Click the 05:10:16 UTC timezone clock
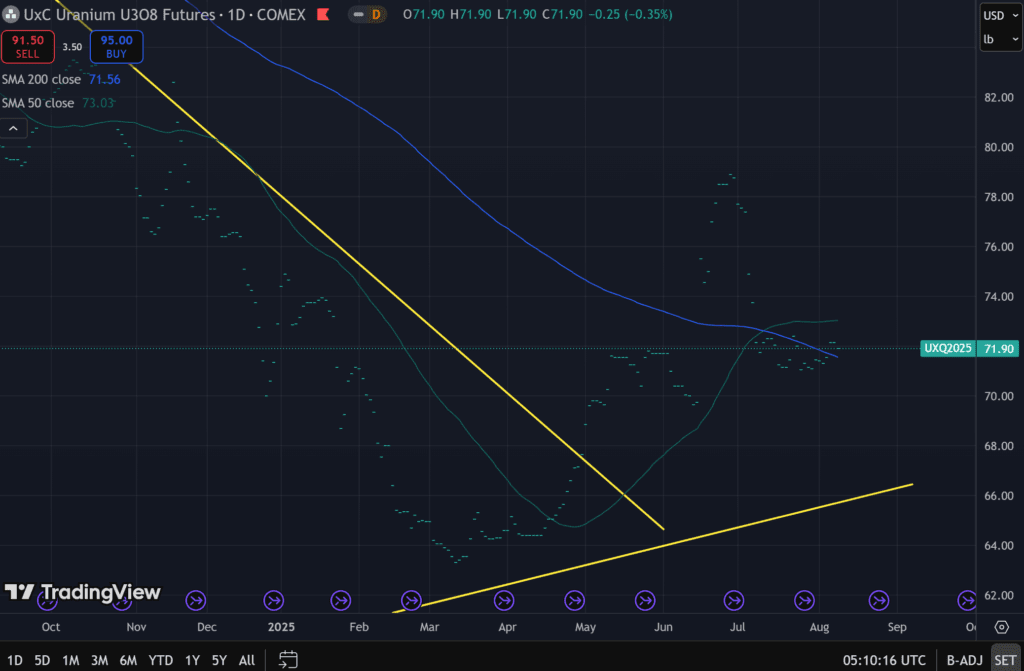 [x=884, y=660]
